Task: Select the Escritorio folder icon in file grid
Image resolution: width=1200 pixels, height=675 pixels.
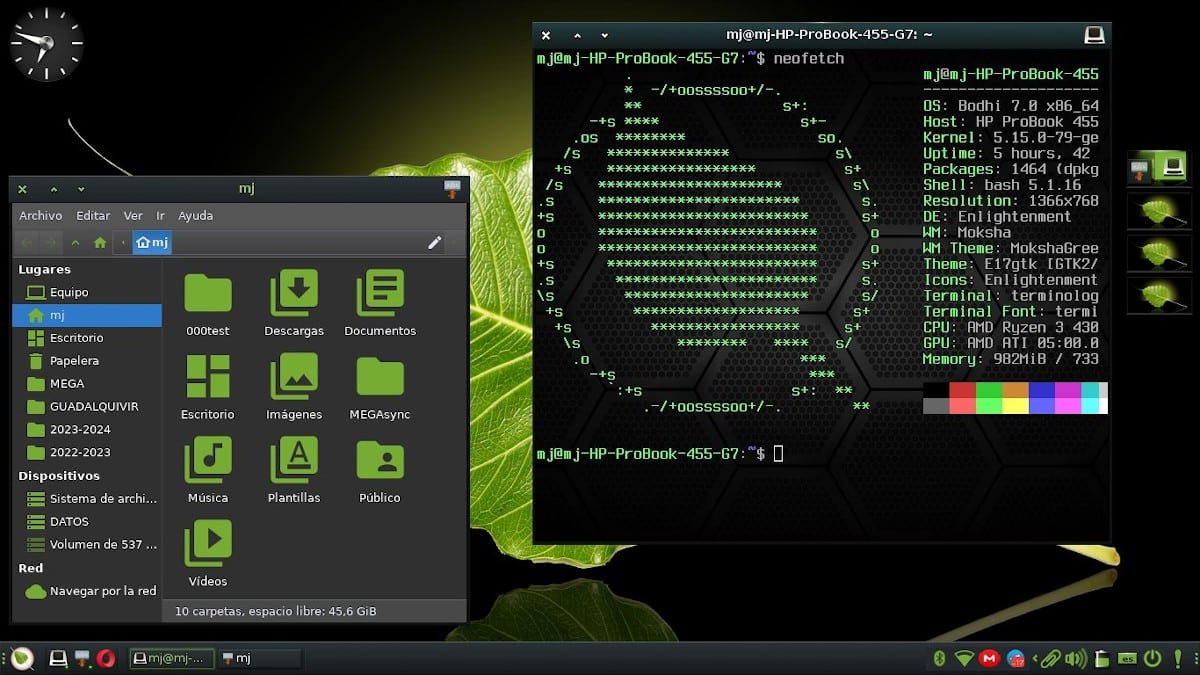Action: point(208,377)
